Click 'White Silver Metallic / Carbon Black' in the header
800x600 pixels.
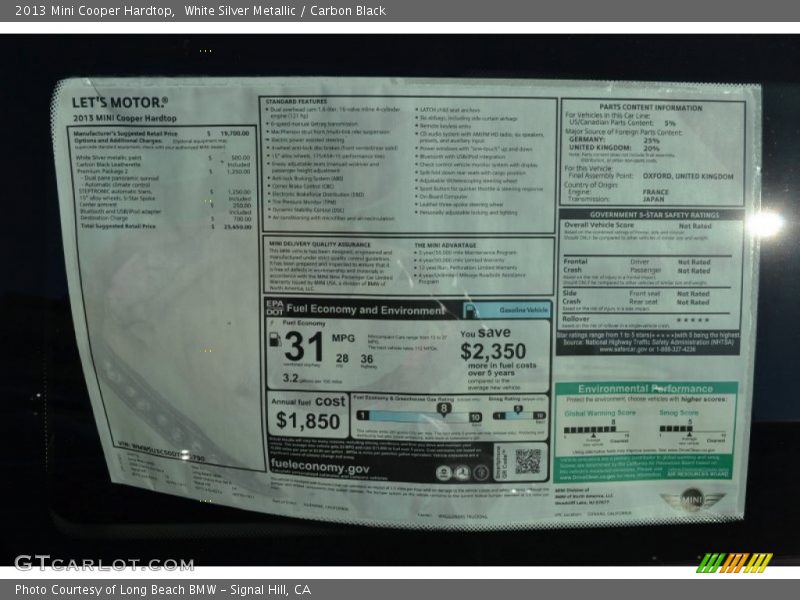coord(285,11)
